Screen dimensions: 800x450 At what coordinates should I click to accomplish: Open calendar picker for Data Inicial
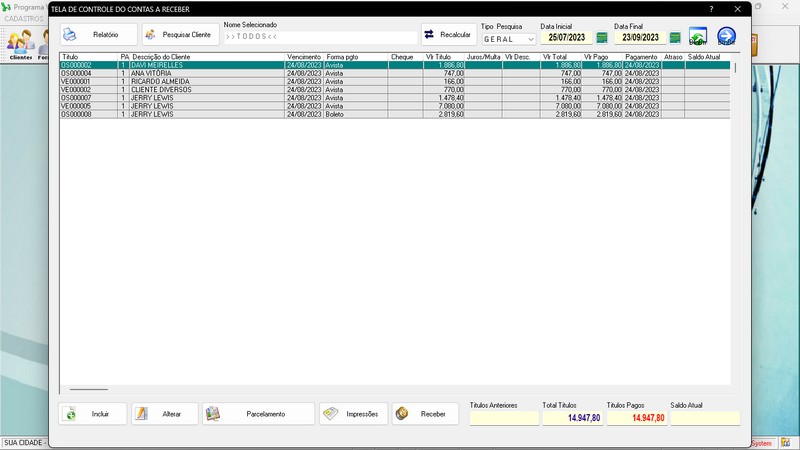(602, 38)
